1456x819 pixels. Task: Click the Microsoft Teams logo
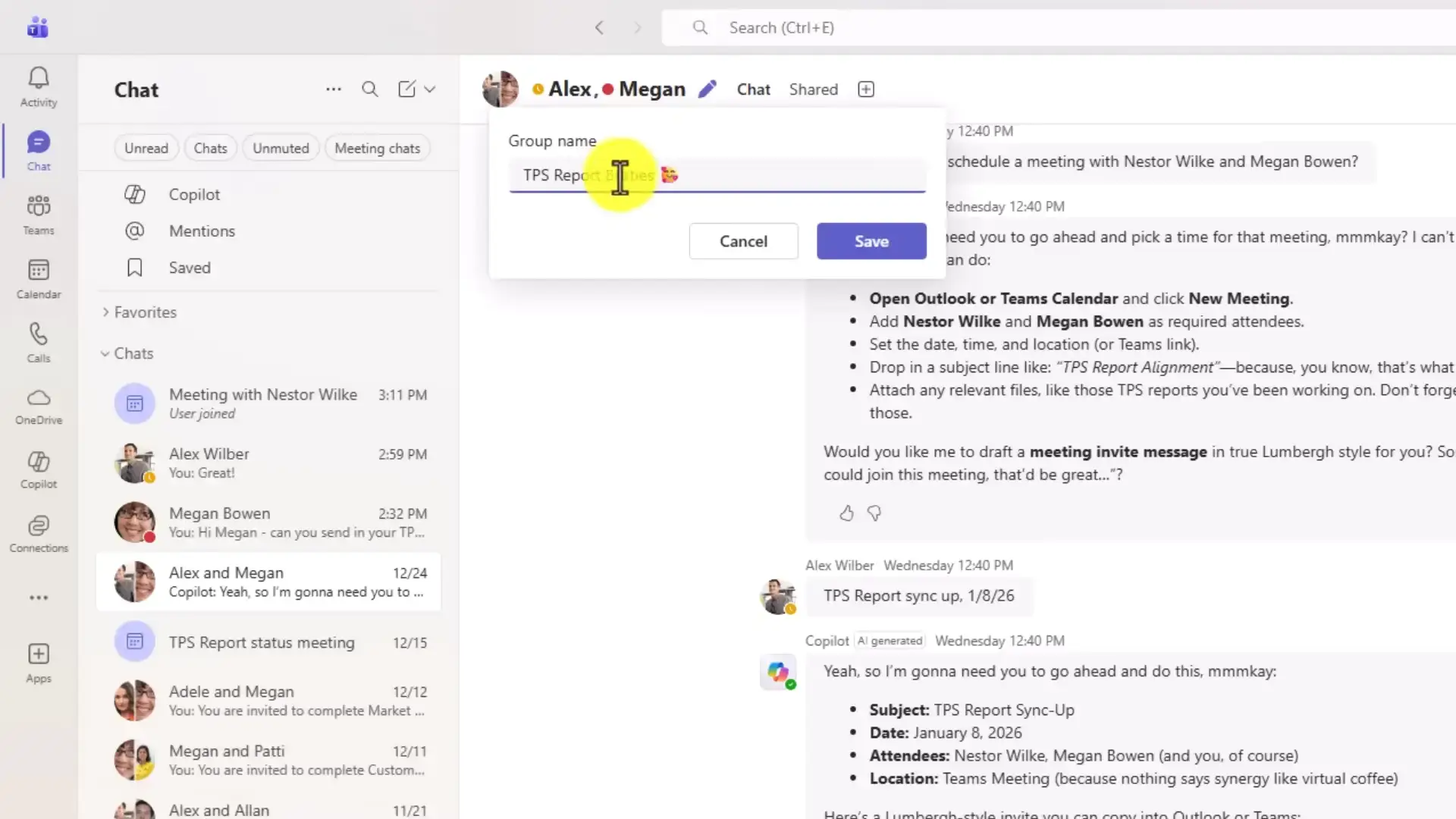coord(38,27)
